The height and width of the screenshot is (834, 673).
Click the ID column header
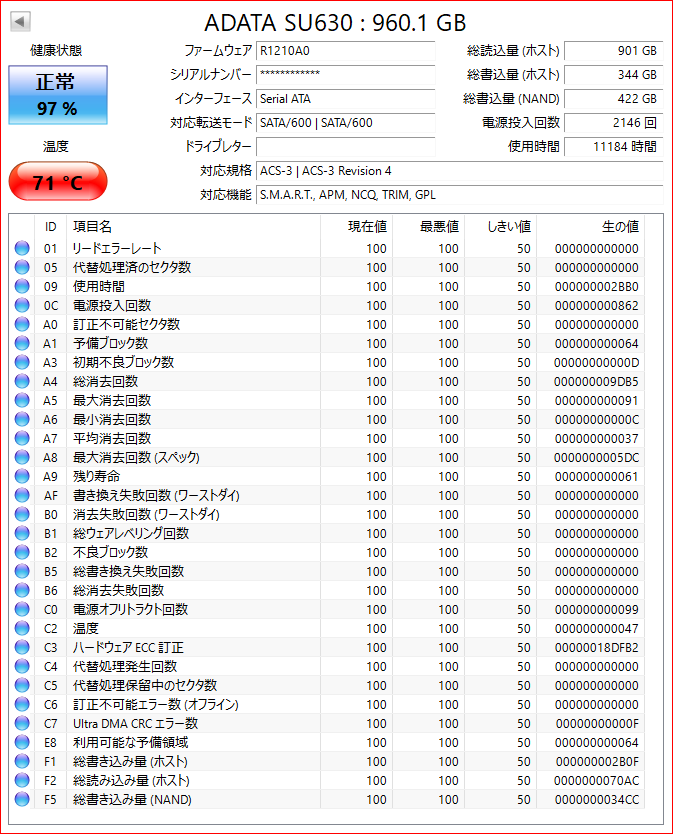tap(51, 227)
